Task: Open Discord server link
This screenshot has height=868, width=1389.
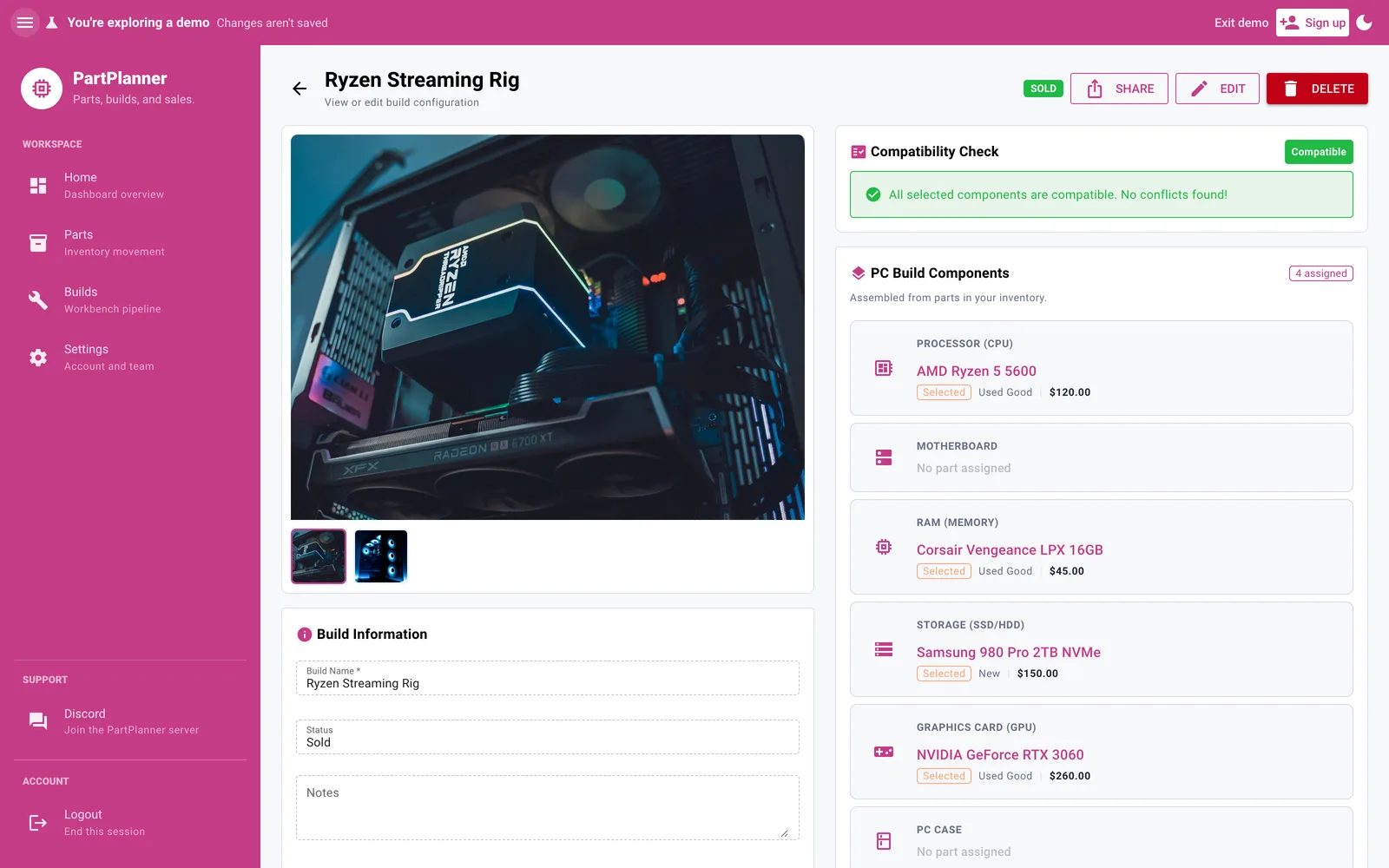Action: tap(130, 721)
